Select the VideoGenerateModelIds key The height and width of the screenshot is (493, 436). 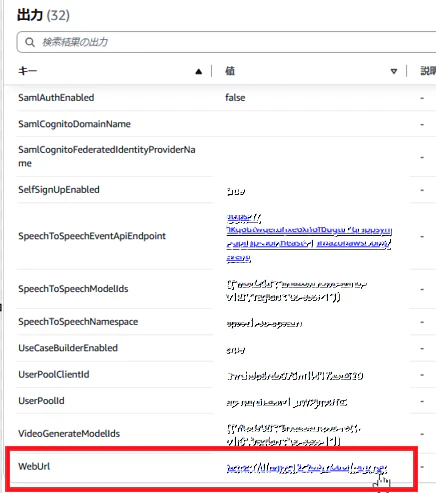tap(69, 434)
